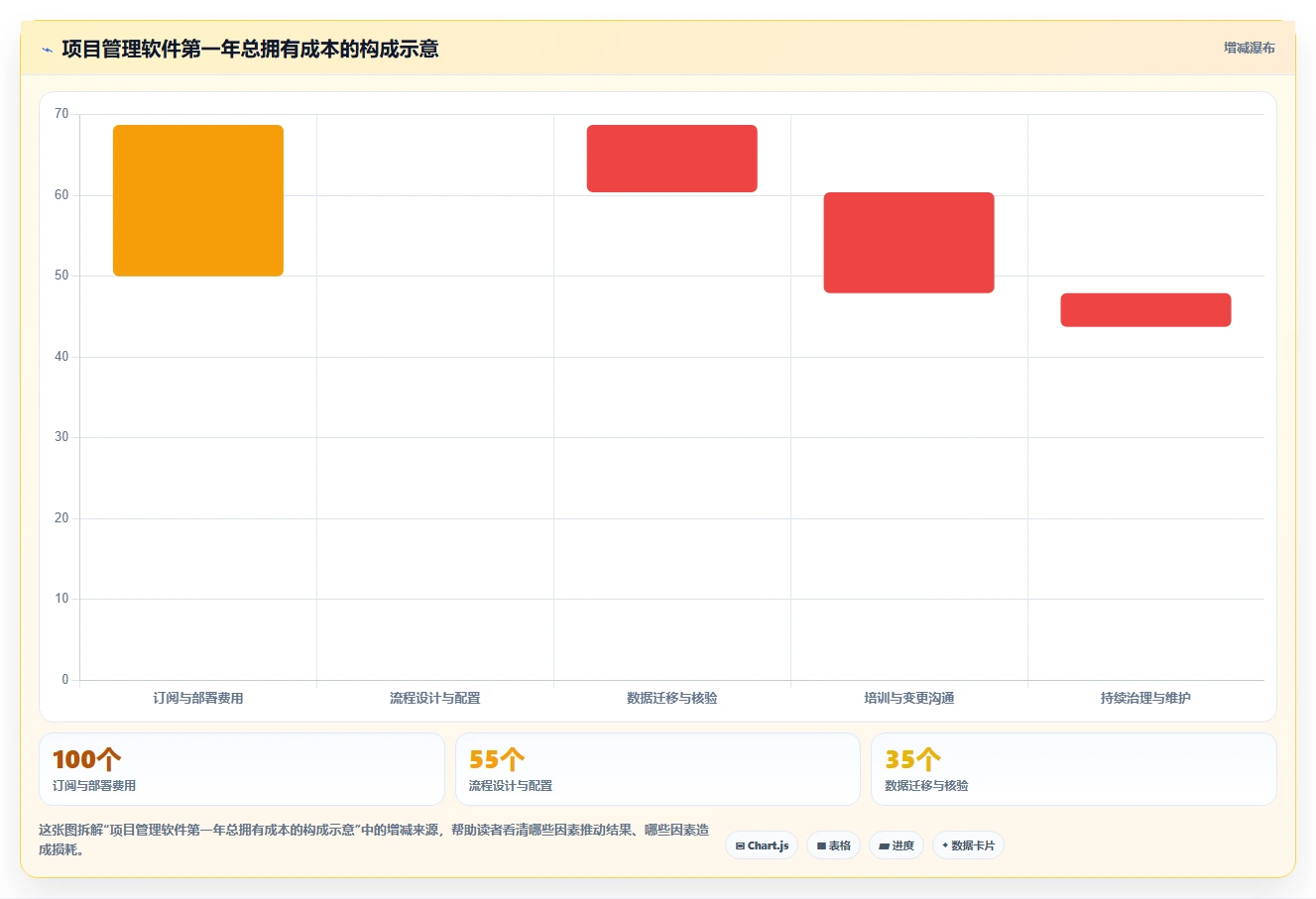Click the chart title 项目管理软件第一年总拥有成本的构成示意
Image resolution: width=1316 pixels, height=899 pixels.
point(250,49)
